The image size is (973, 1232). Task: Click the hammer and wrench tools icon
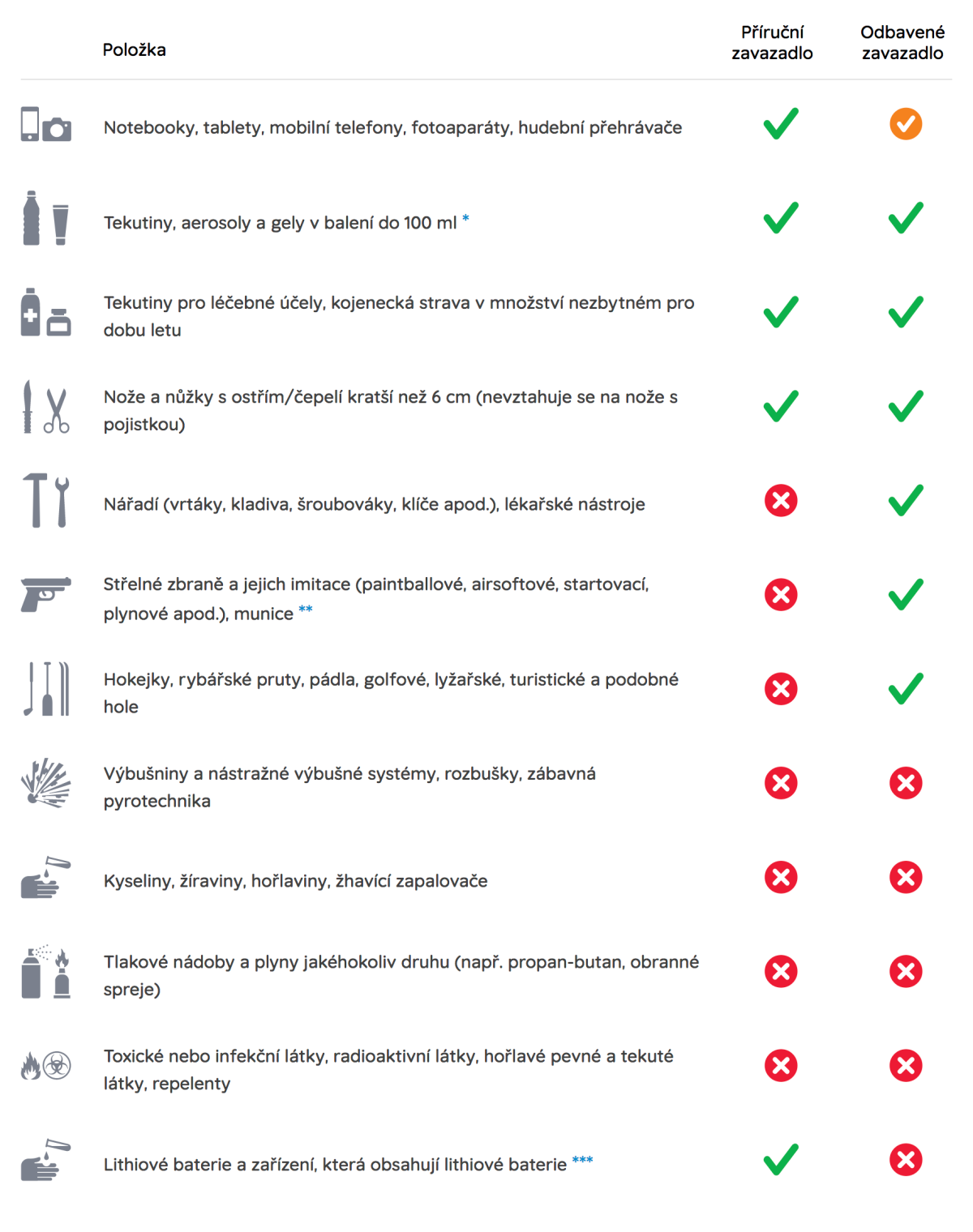point(45,501)
